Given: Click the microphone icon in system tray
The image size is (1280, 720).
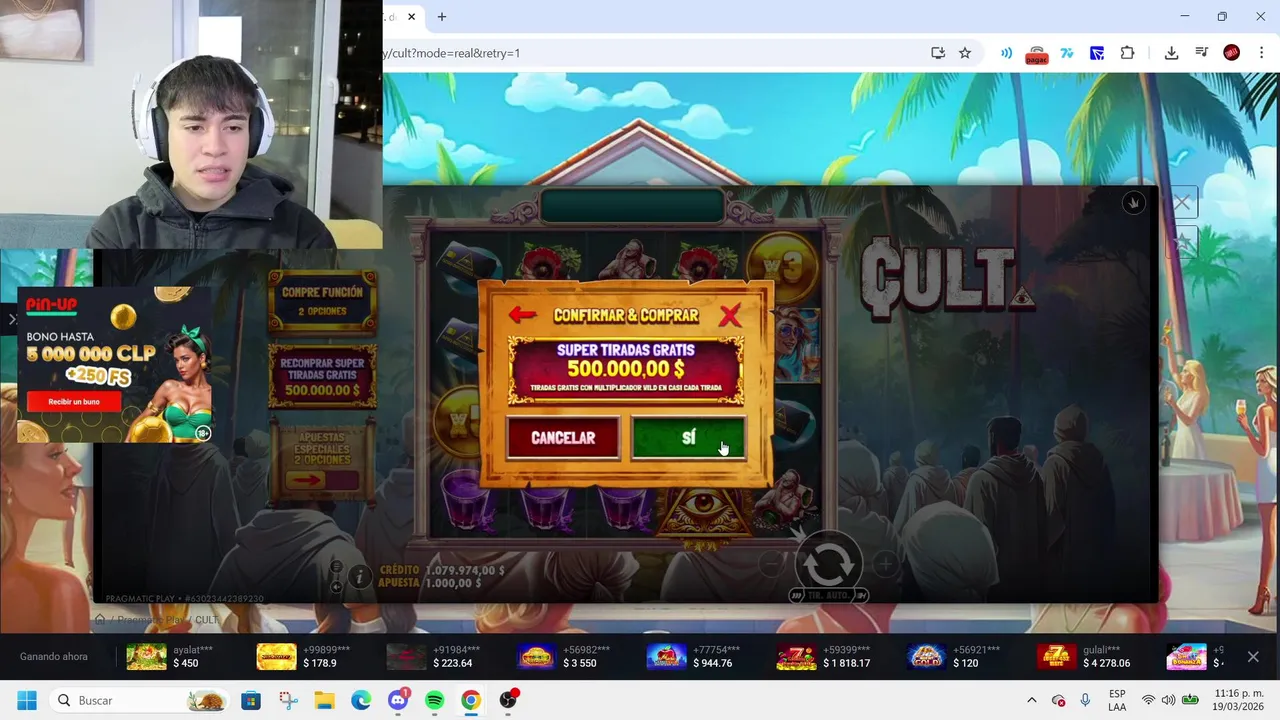Looking at the screenshot, I should pos(1085,701).
